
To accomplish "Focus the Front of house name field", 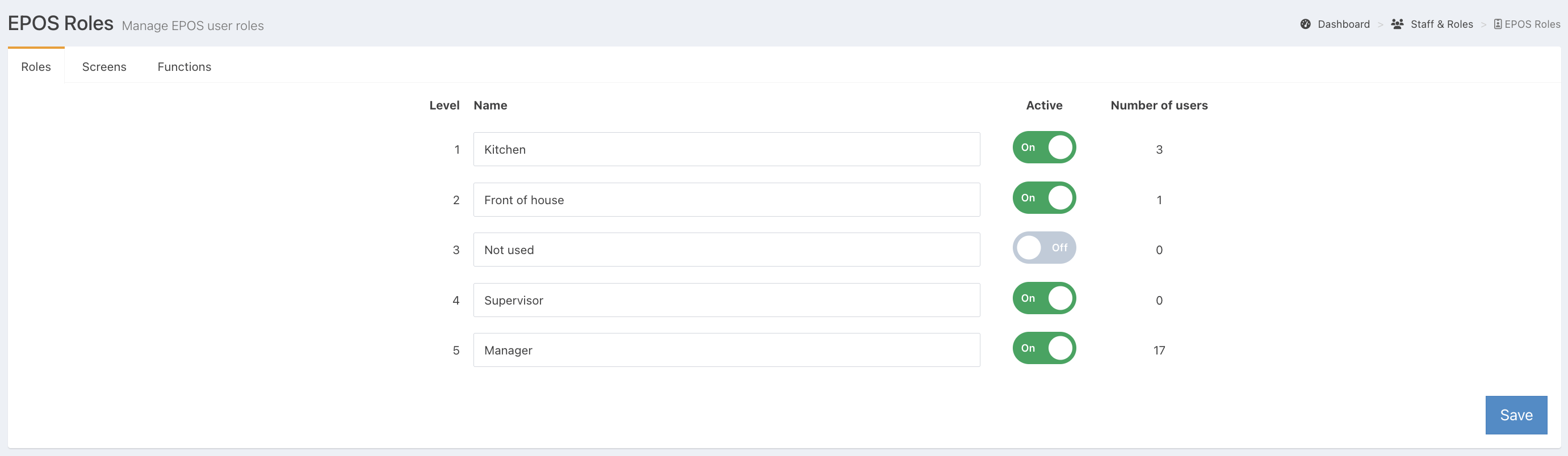I will point(726,200).
